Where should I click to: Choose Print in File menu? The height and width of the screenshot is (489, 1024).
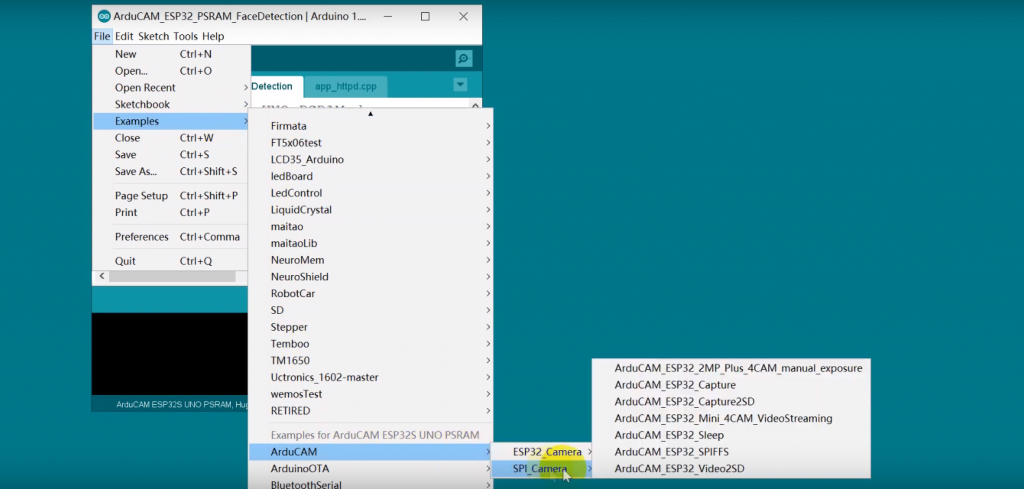(171, 213)
